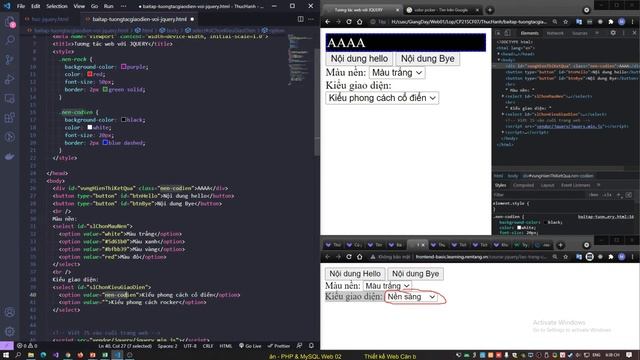The width and height of the screenshot is (640, 360).
Task: Click Home icon in top Chrome window
Action: (x=360, y=22)
